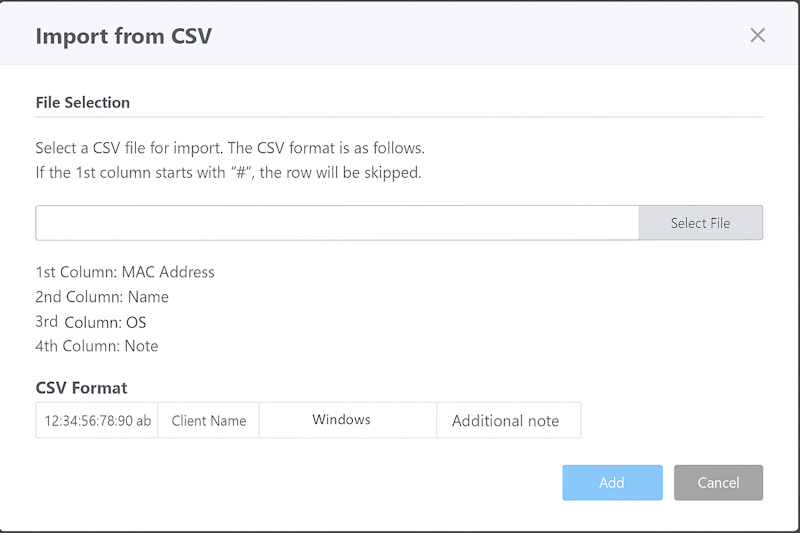Cancel the CSV import
800x533 pixels.
[x=718, y=482]
